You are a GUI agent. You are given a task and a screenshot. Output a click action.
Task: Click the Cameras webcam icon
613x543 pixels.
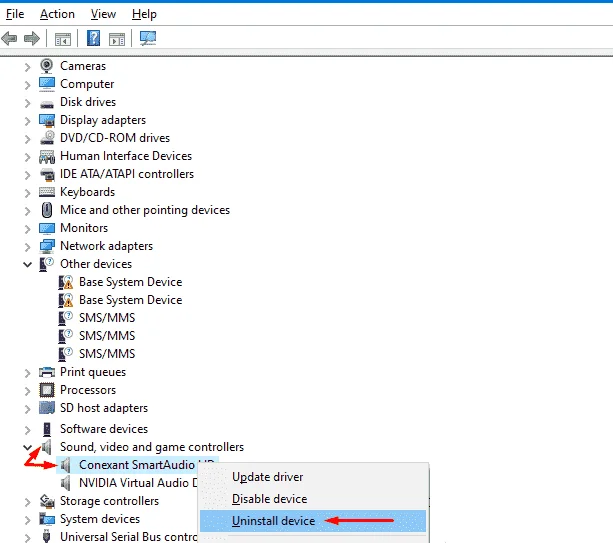[x=47, y=66]
